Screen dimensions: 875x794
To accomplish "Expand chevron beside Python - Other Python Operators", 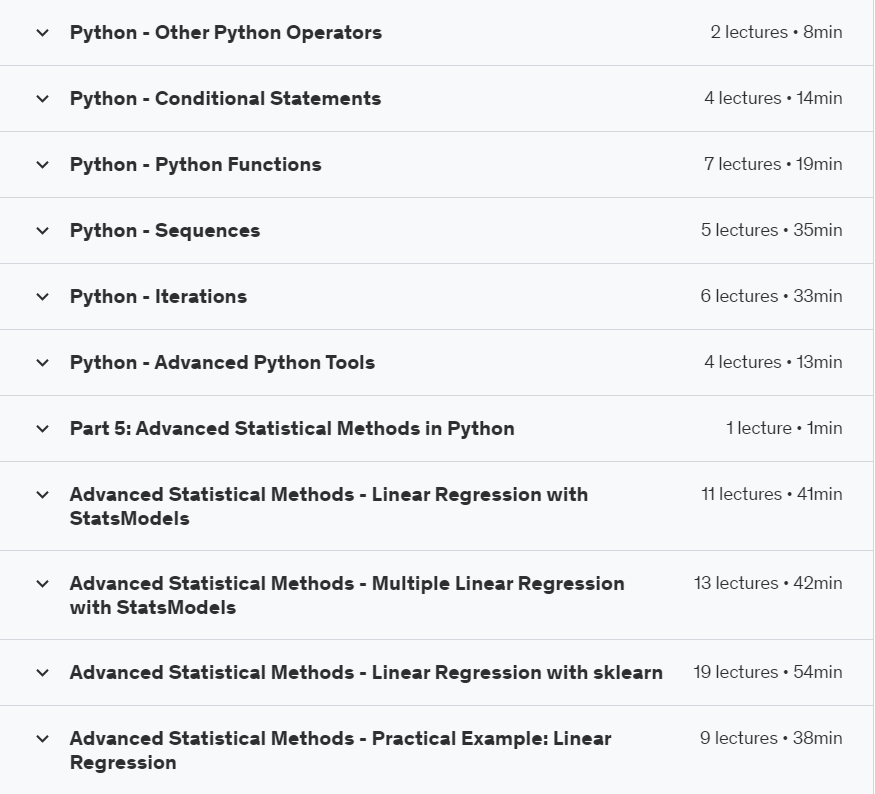I will point(42,33).
